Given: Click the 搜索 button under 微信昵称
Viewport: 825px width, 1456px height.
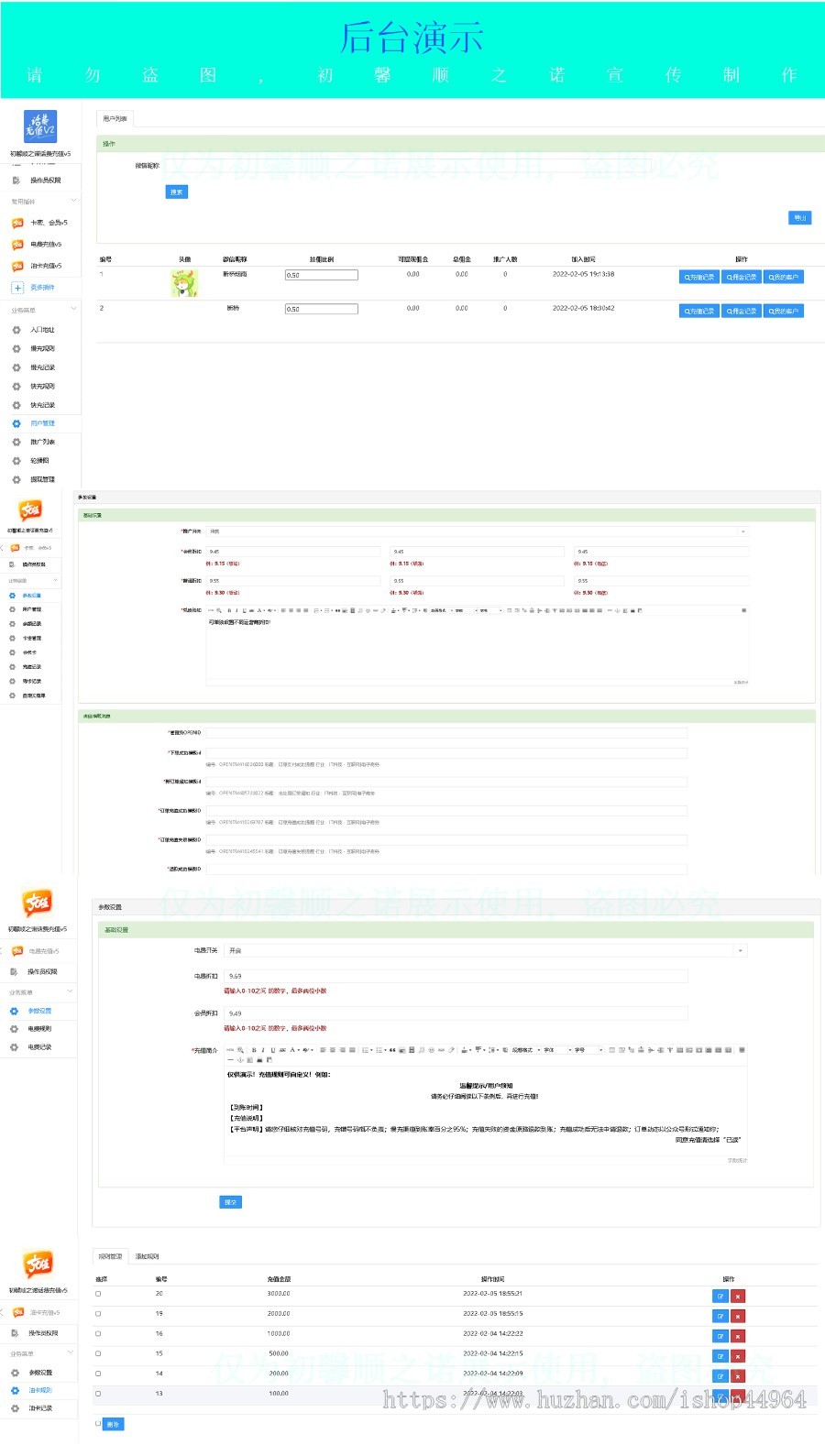Looking at the screenshot, I should [x=177, y=192].
